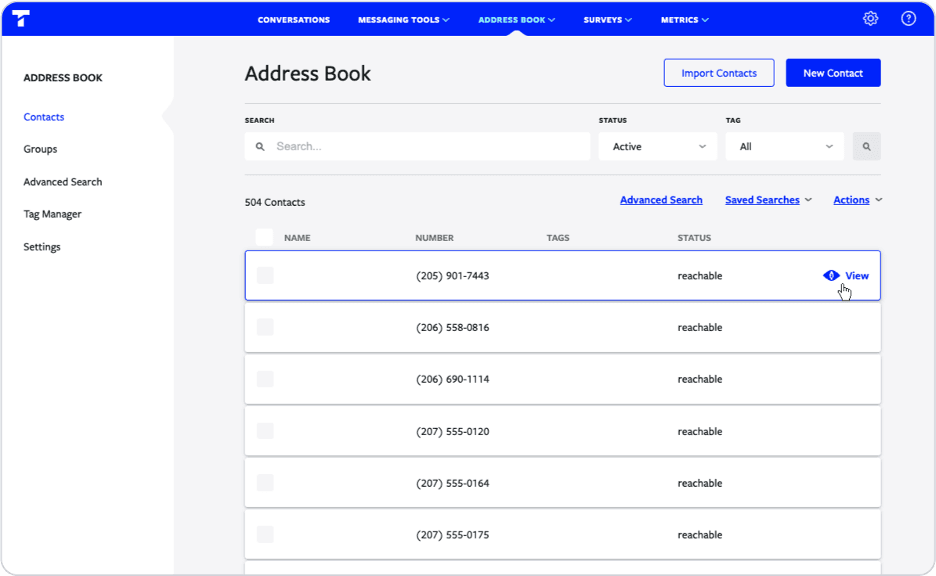Viewport: 936px width, 576px height.
Task: Click into the Search contacts field
Action: click(x=417, y=146)
